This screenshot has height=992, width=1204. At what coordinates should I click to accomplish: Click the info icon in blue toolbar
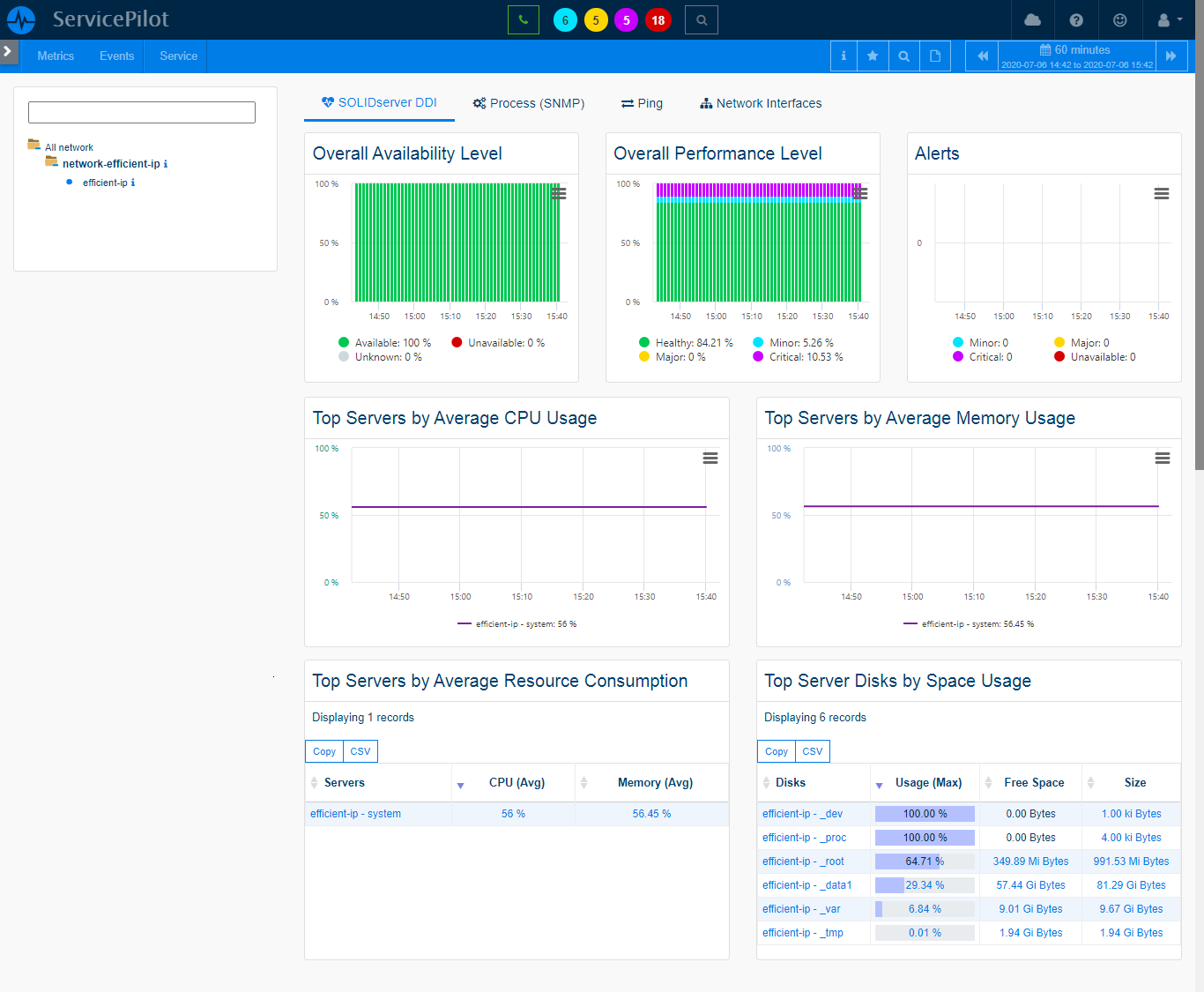coord(844,56)
